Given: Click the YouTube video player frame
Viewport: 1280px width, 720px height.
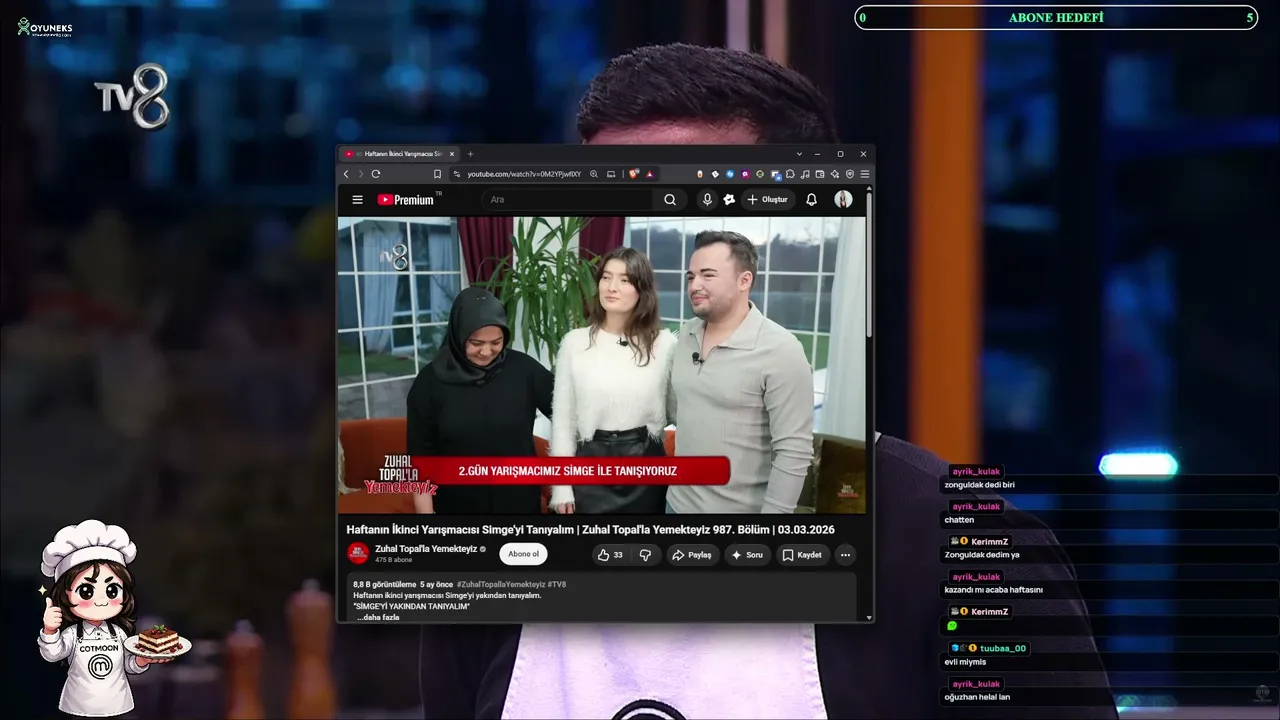Looking at the screenshot, I should 602,365.
